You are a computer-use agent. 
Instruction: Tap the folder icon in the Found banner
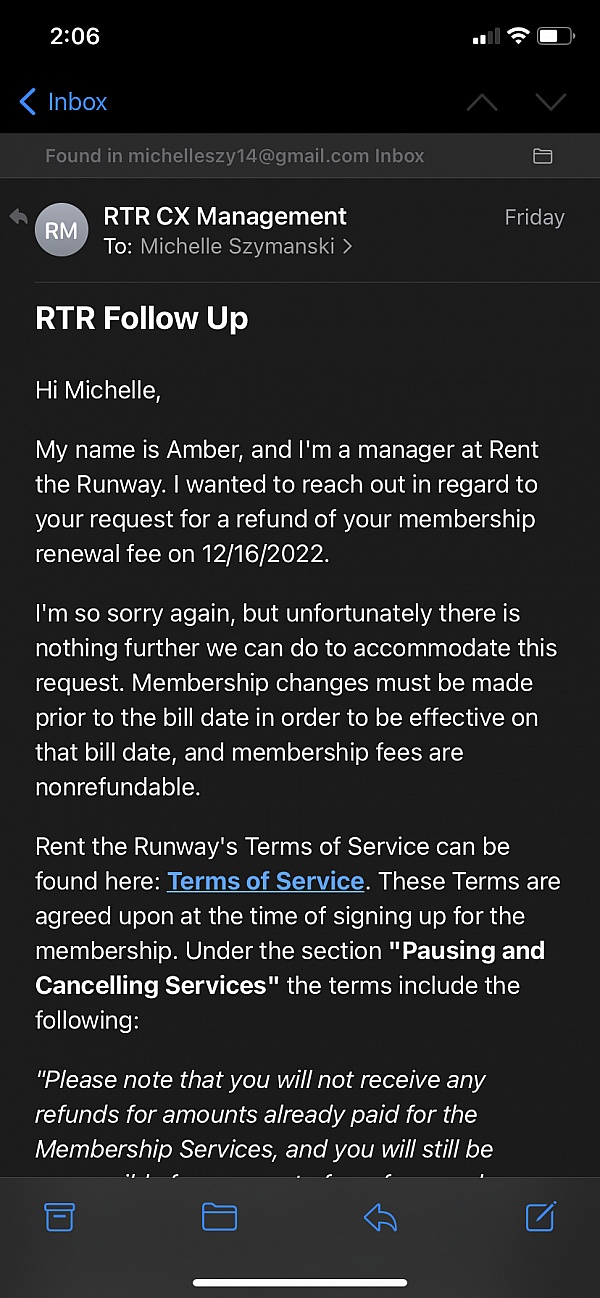(x=543, y=156)
